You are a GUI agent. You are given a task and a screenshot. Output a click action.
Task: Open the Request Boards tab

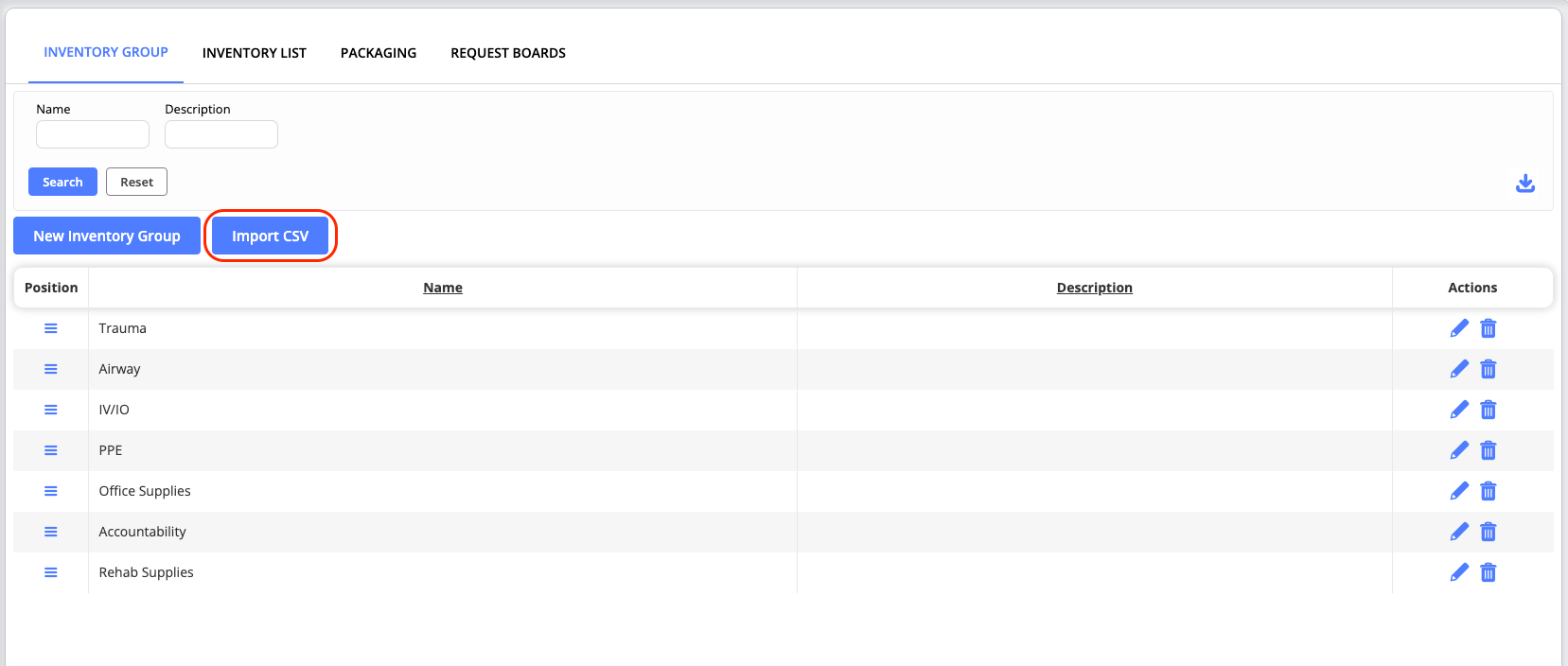click(508, 53)
